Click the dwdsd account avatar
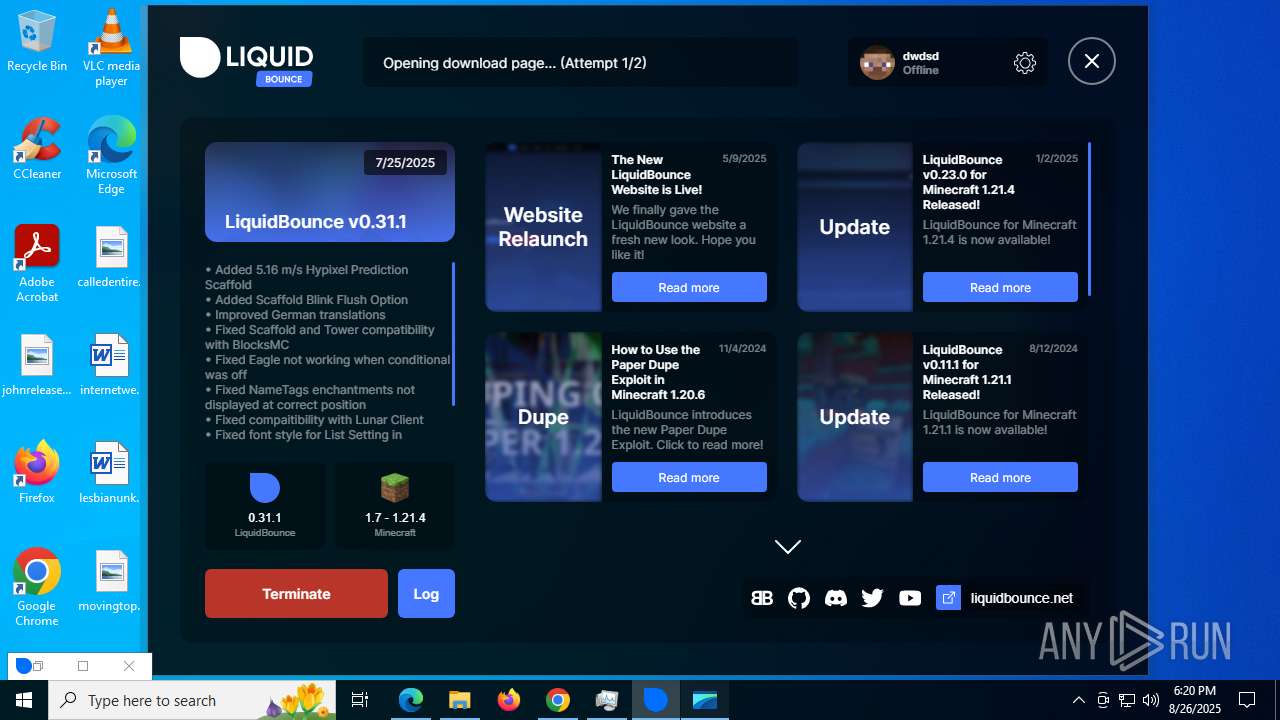The width and height of the screenshot is (1280, 720). (877, 63)
